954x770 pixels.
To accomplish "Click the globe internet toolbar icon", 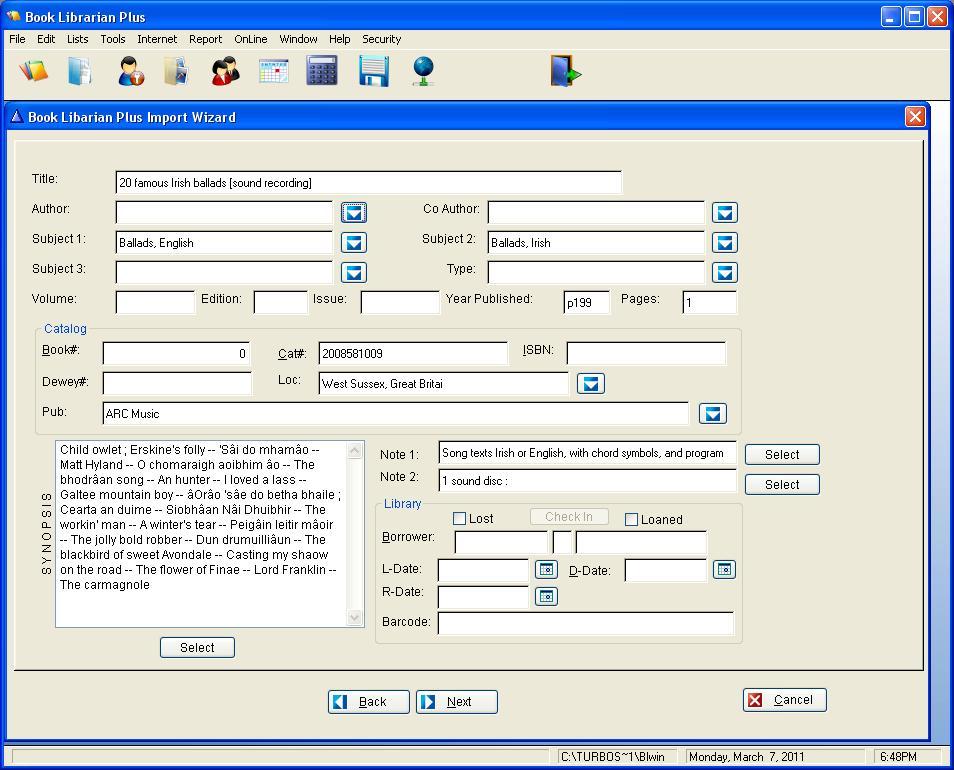I will (424, 71).
